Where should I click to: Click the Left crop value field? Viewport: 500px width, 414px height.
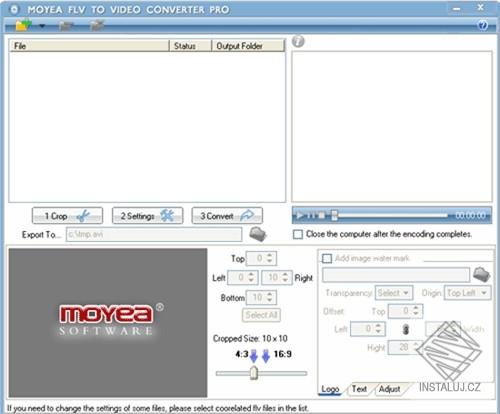(237, 277)
